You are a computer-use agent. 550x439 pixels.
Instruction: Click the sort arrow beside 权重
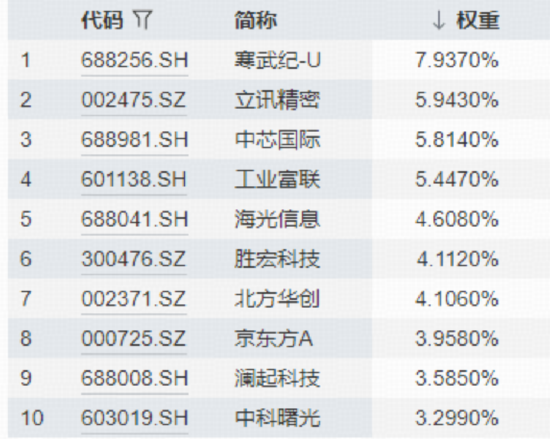tap(438, 20)
